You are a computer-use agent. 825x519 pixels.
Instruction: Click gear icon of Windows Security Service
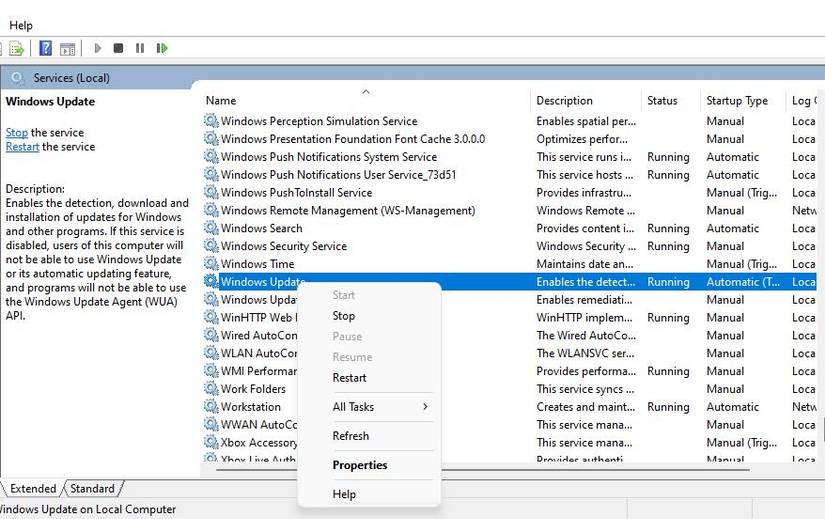click(211, 246)
